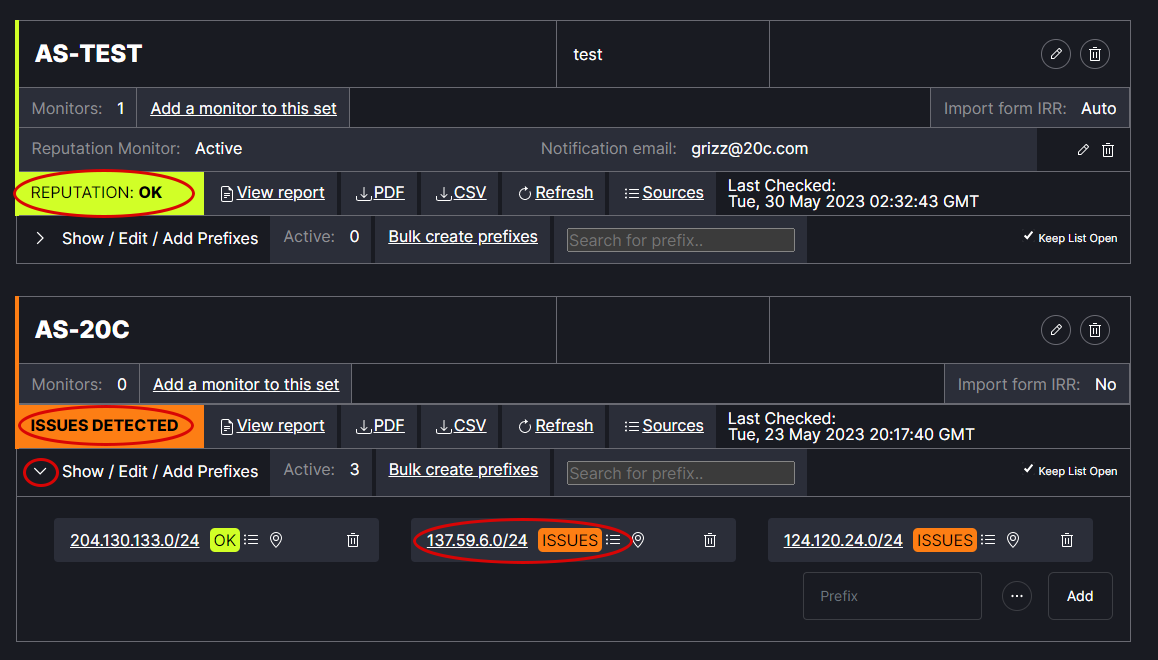Edit the Reputation Monitor with the small pencil
The image size is (1158, 660).
coord(1083,150)
